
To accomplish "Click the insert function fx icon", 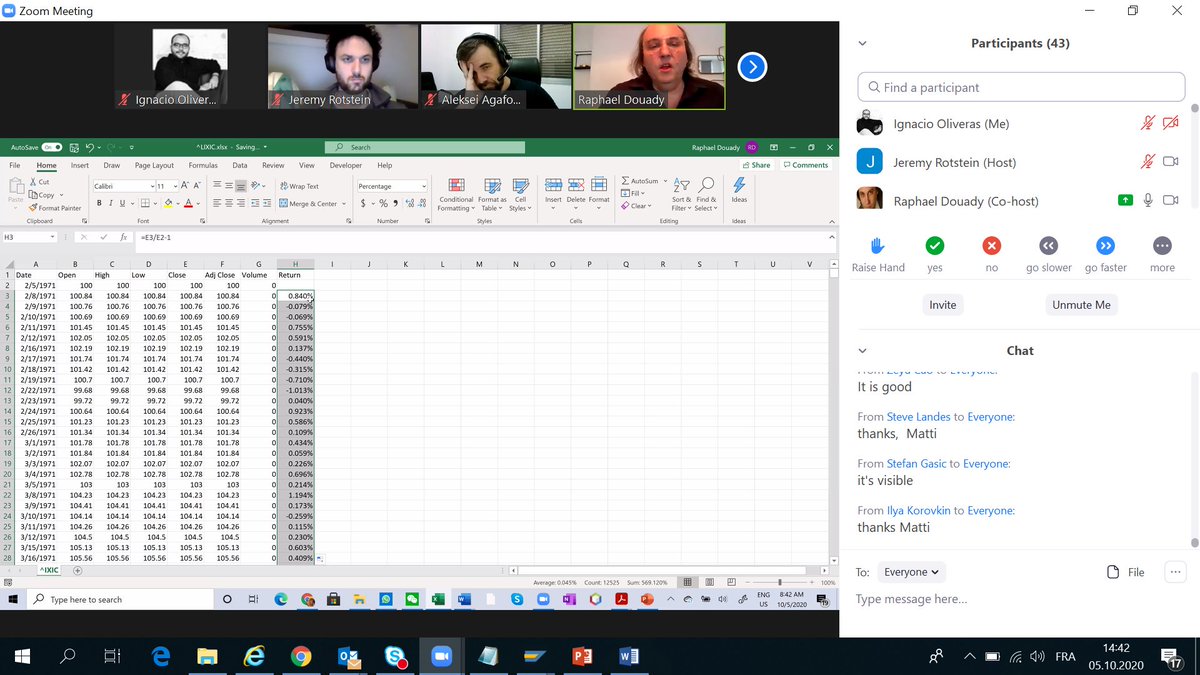I will click(x=122, y=237).
